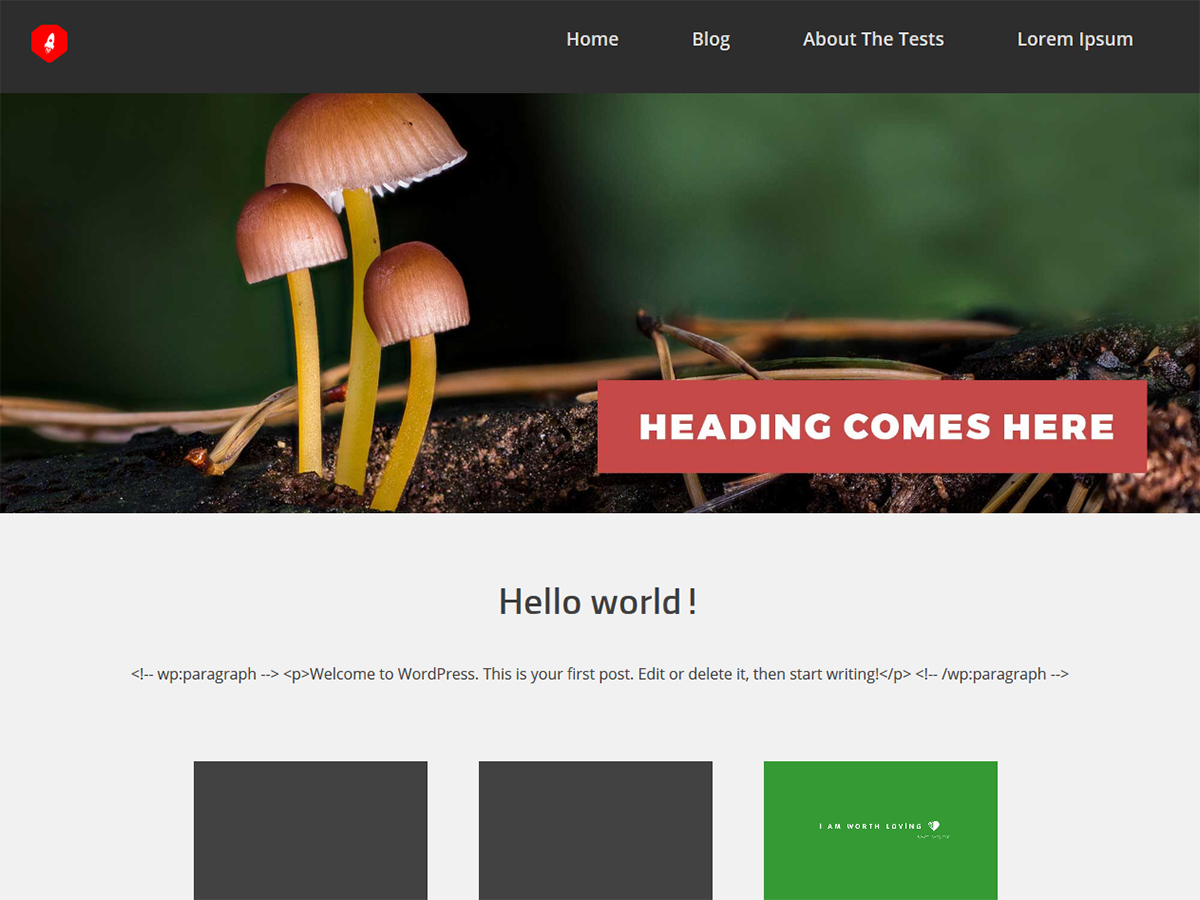Open the middle dark gray thumbnail
The height and width of the screenshot is (900, 1200).
pyautogui.click(x=595, y=830)
